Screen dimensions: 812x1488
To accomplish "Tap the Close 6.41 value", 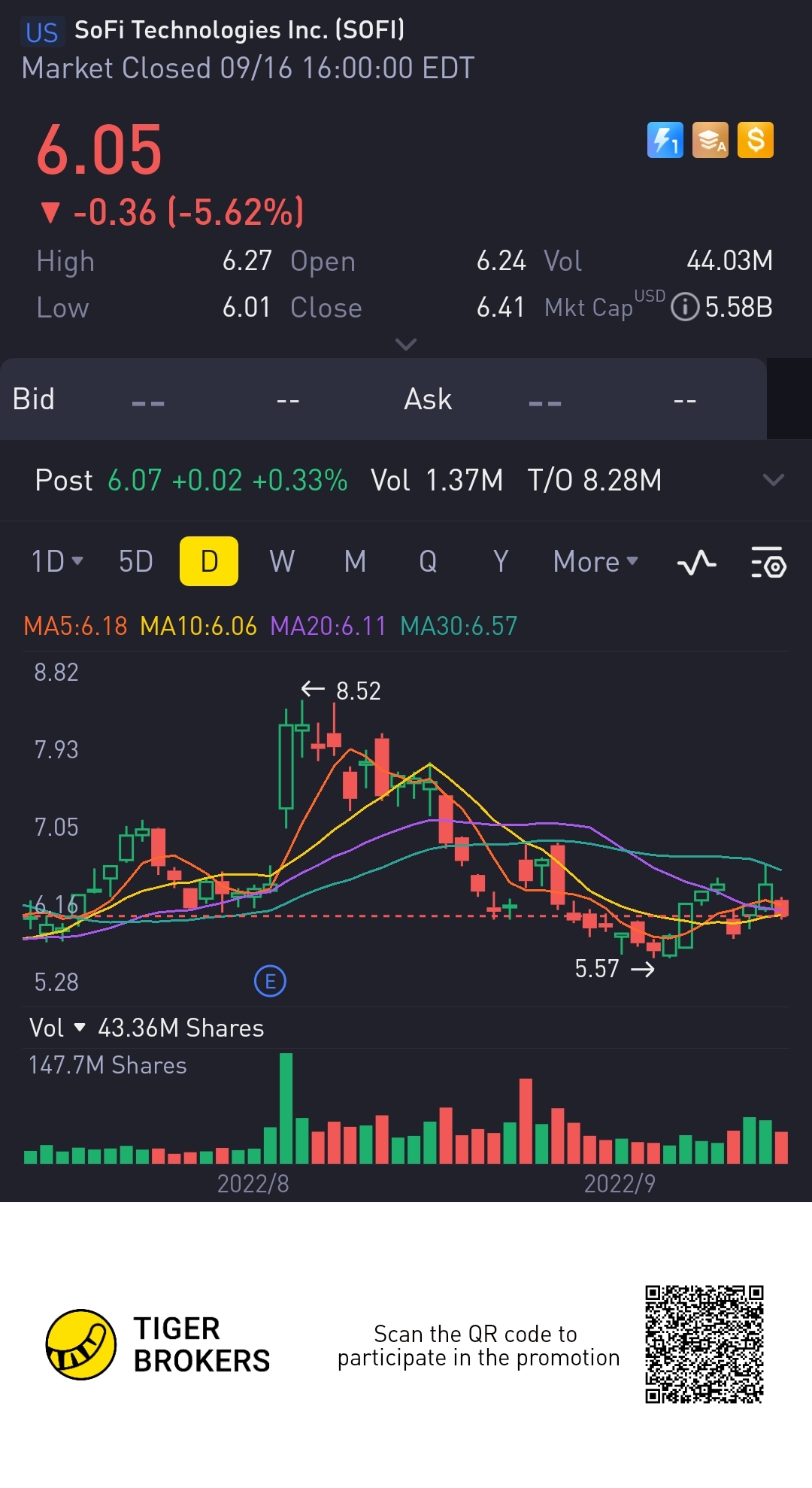I will [500, 307].
